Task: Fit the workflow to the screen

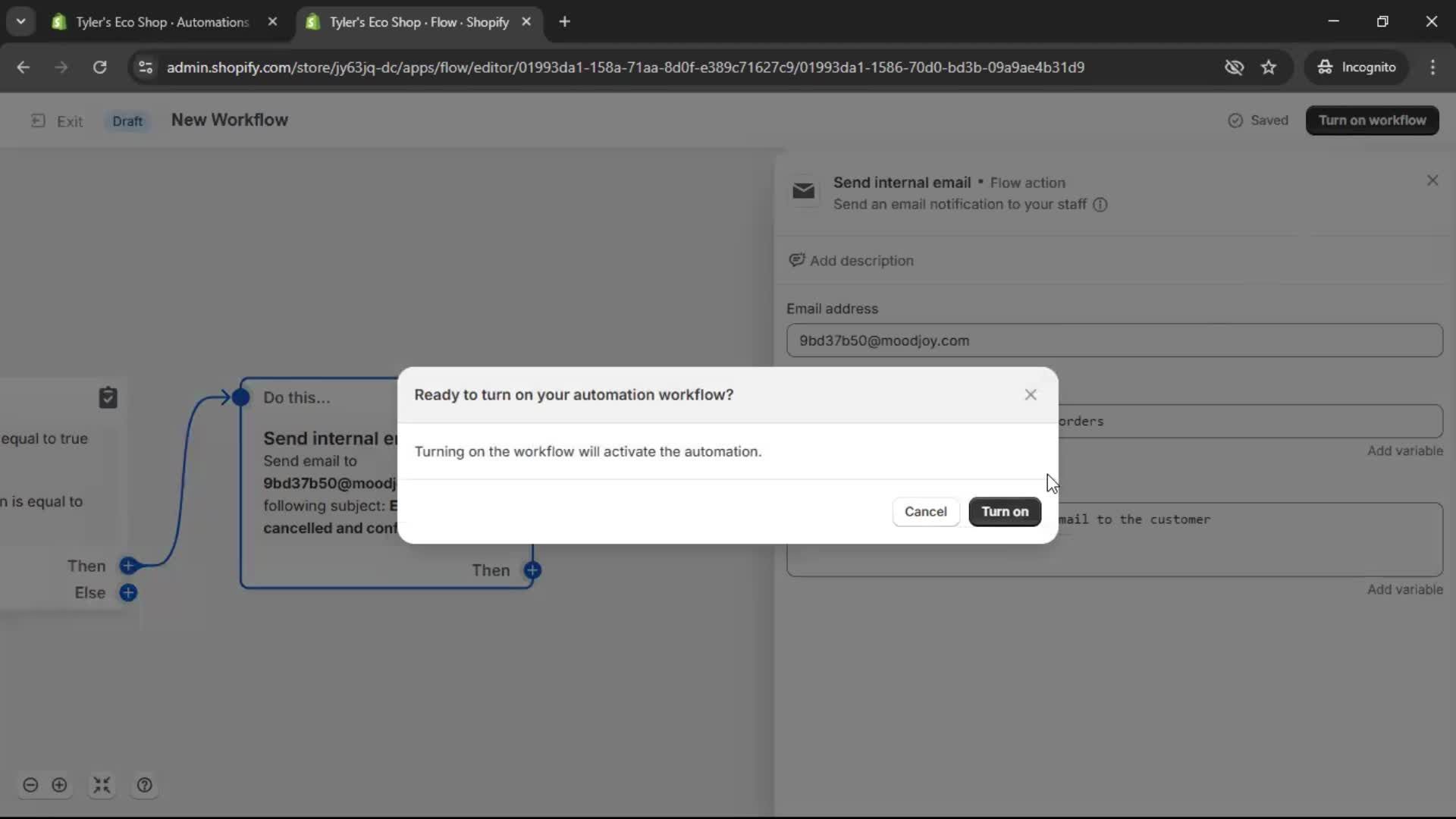Action: point(102,785)
